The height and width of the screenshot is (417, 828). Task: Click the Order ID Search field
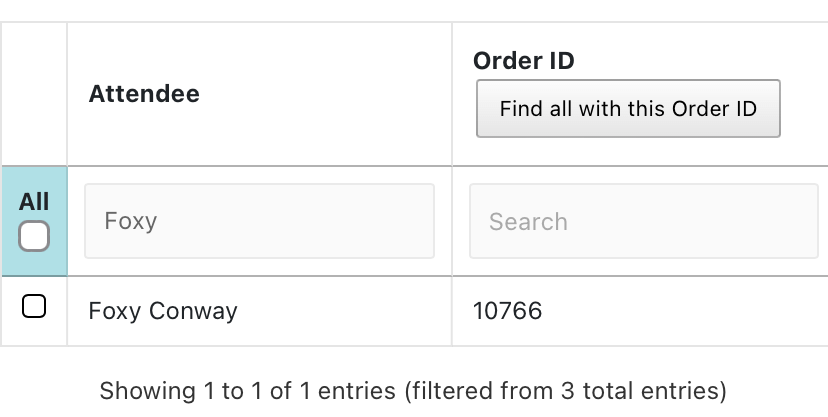643,221
